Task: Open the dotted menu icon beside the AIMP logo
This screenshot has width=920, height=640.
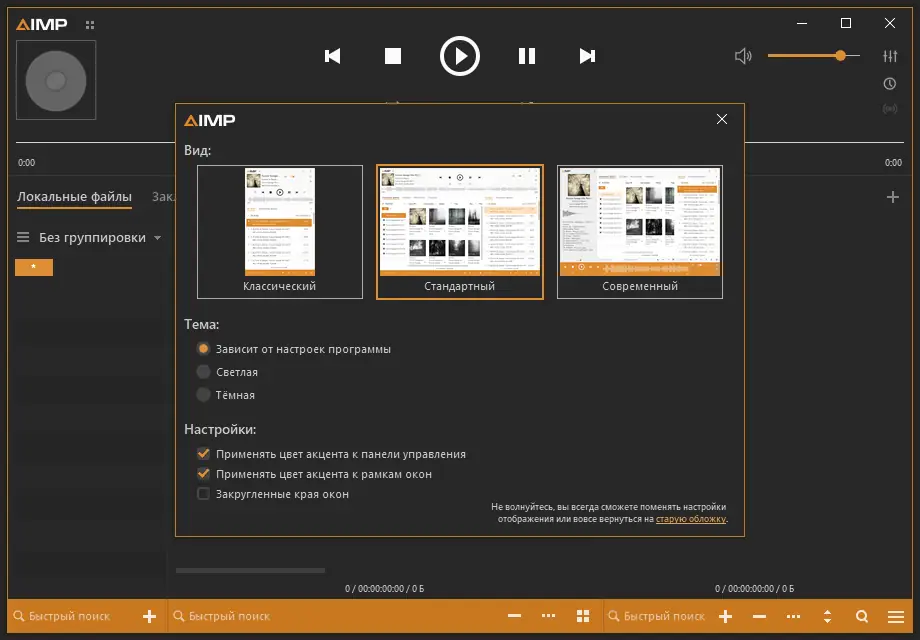Action: [90, 25]
